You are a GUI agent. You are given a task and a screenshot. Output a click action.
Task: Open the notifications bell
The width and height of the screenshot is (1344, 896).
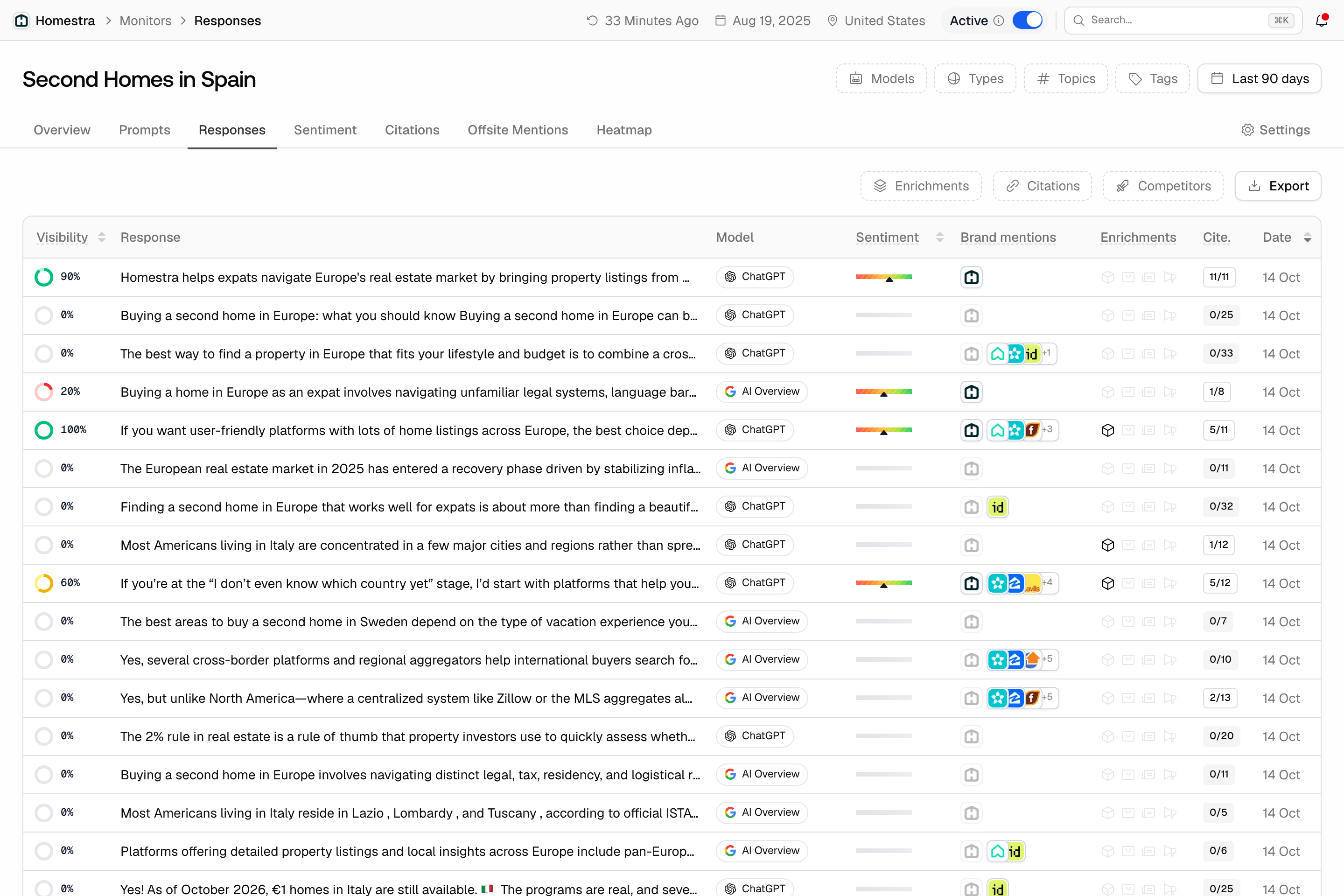1321,21
